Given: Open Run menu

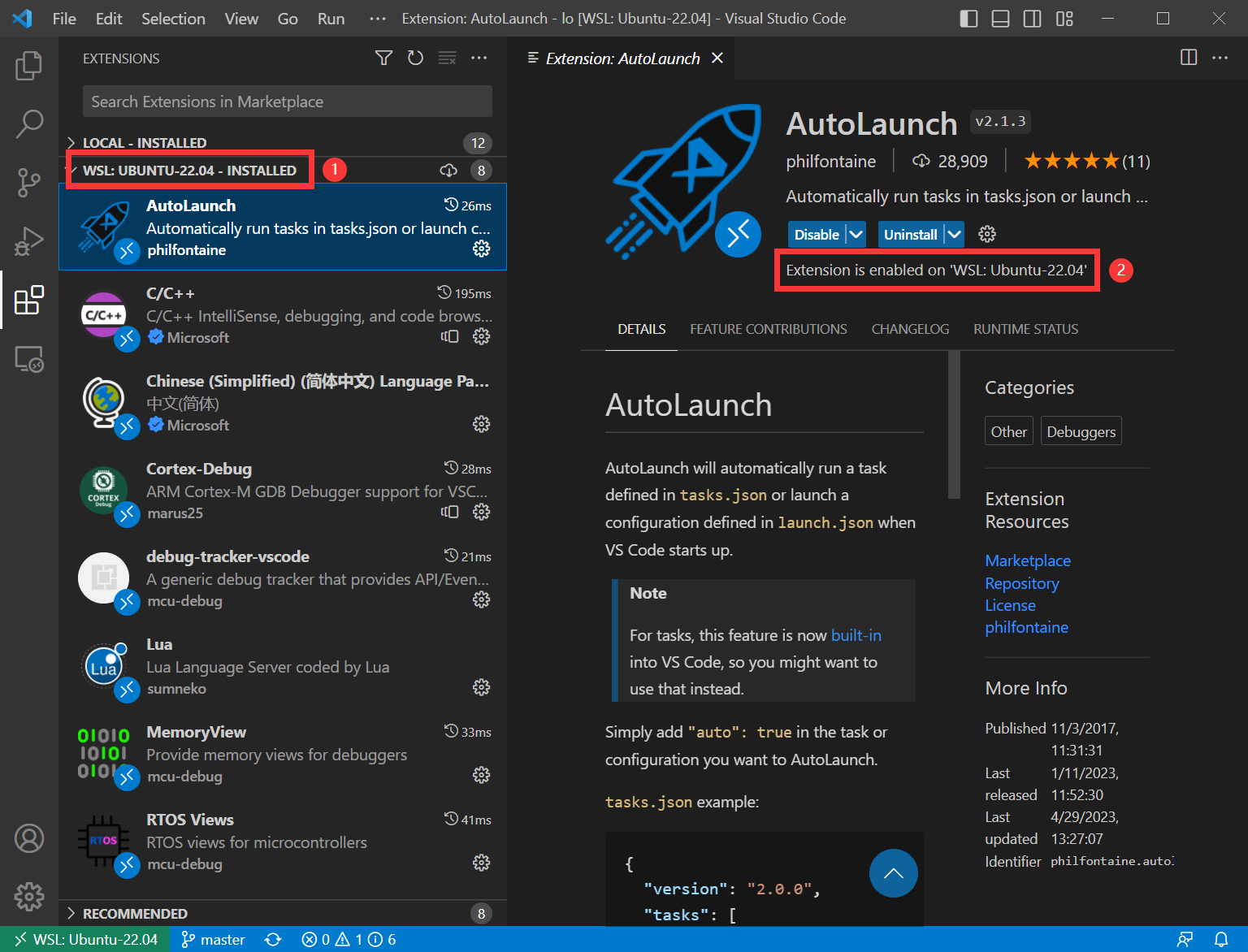Looking at the screenshot, I should click(331, 19).
